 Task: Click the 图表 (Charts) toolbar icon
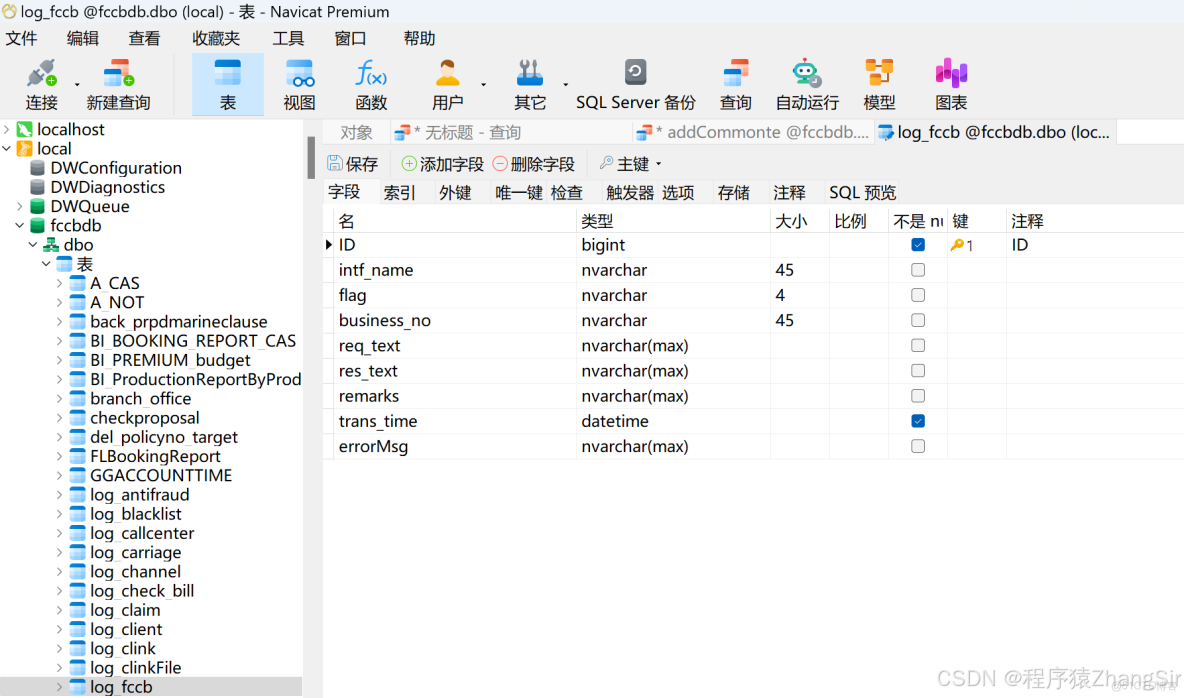coord(950,83)
